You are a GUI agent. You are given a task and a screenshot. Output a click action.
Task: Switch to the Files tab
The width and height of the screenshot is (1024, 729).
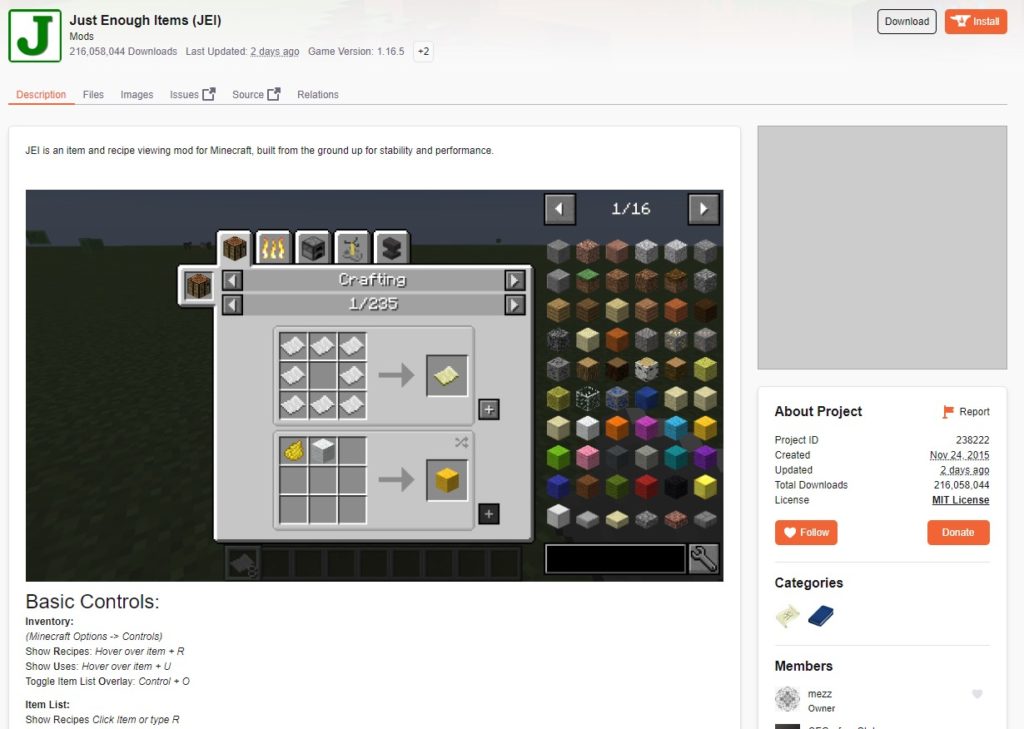[93, 95]
